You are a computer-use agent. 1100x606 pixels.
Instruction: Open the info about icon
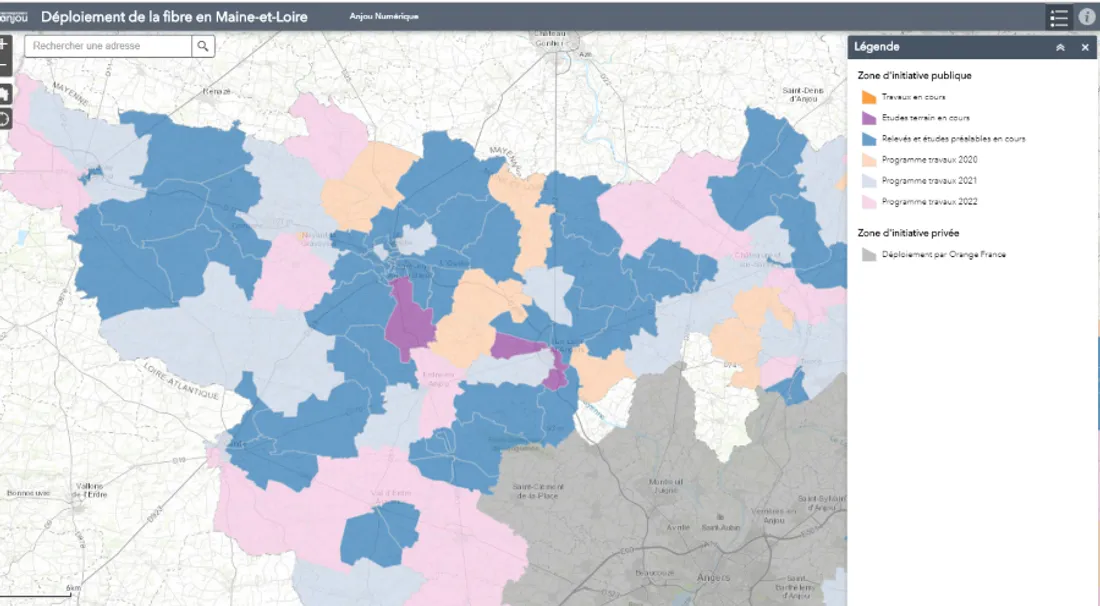(x=1087, y=17)
